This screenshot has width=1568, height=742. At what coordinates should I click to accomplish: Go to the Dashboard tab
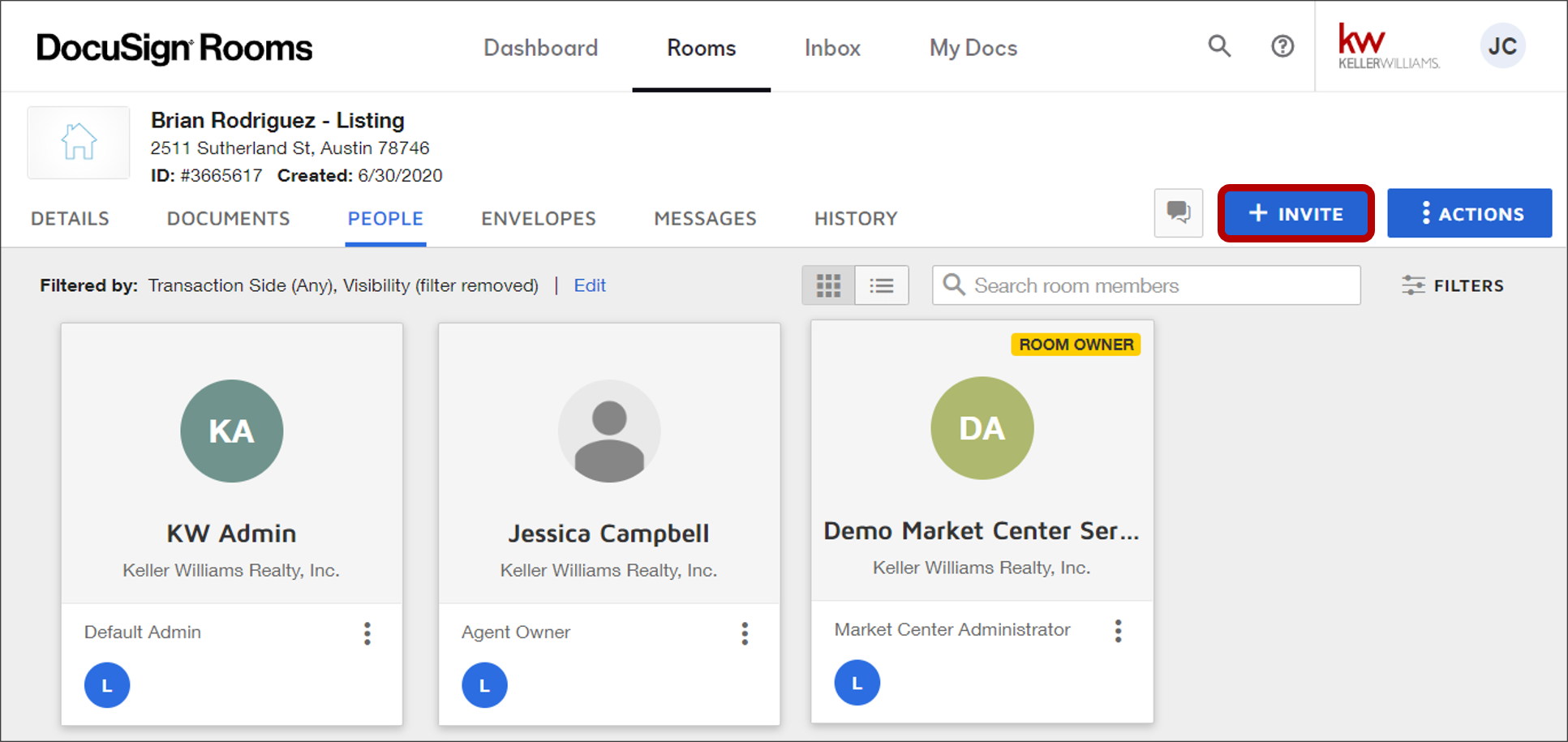[x=541, y=48]
